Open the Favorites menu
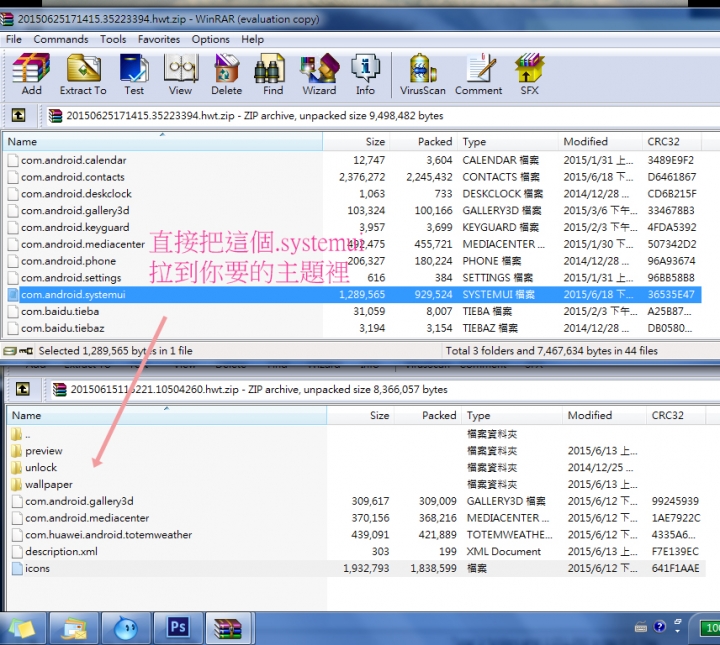The width and height of the screenshot is (720, 645). [x=159, y=39]
